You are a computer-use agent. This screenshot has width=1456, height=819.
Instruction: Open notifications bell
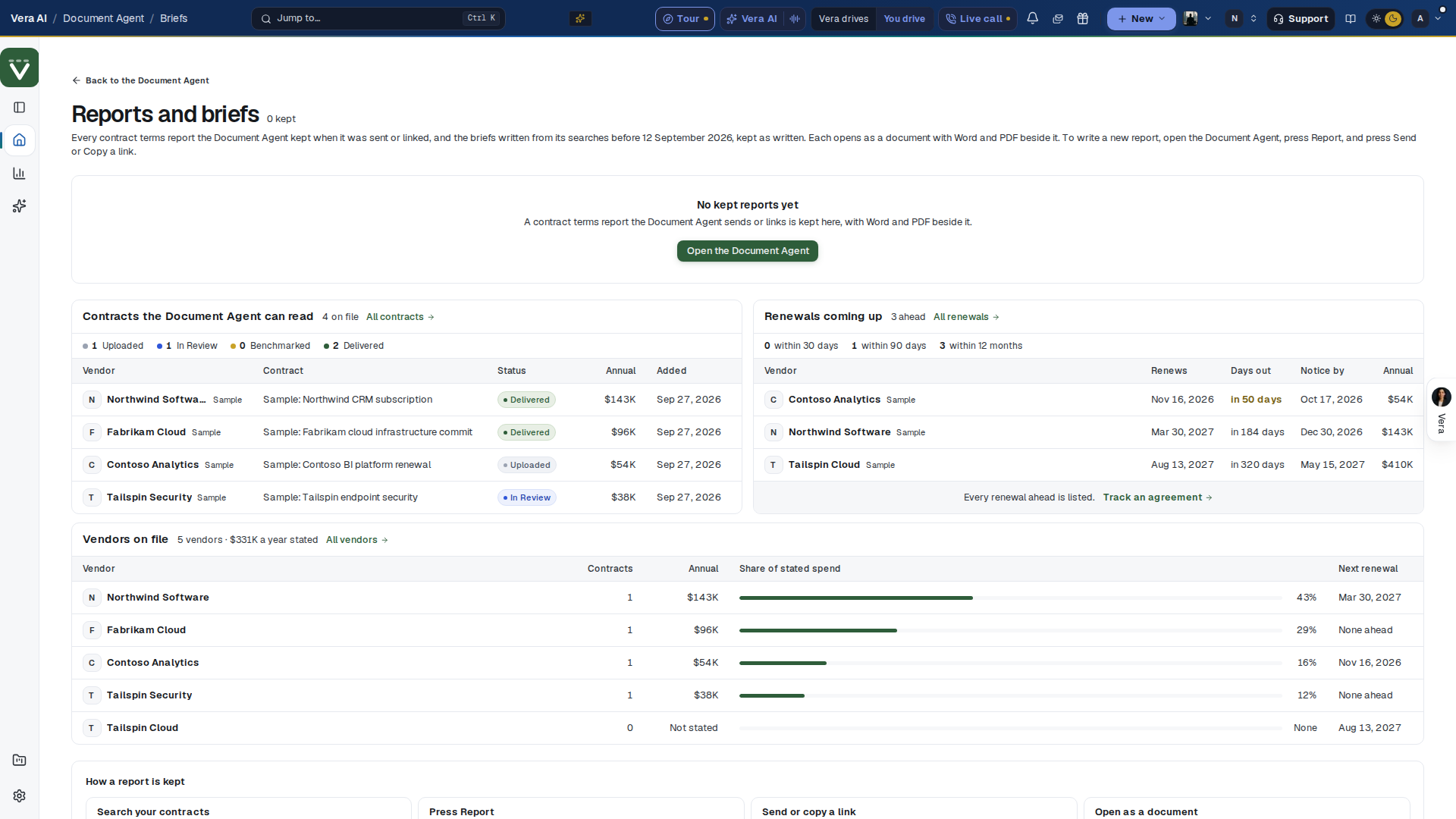pos(1032,18)
